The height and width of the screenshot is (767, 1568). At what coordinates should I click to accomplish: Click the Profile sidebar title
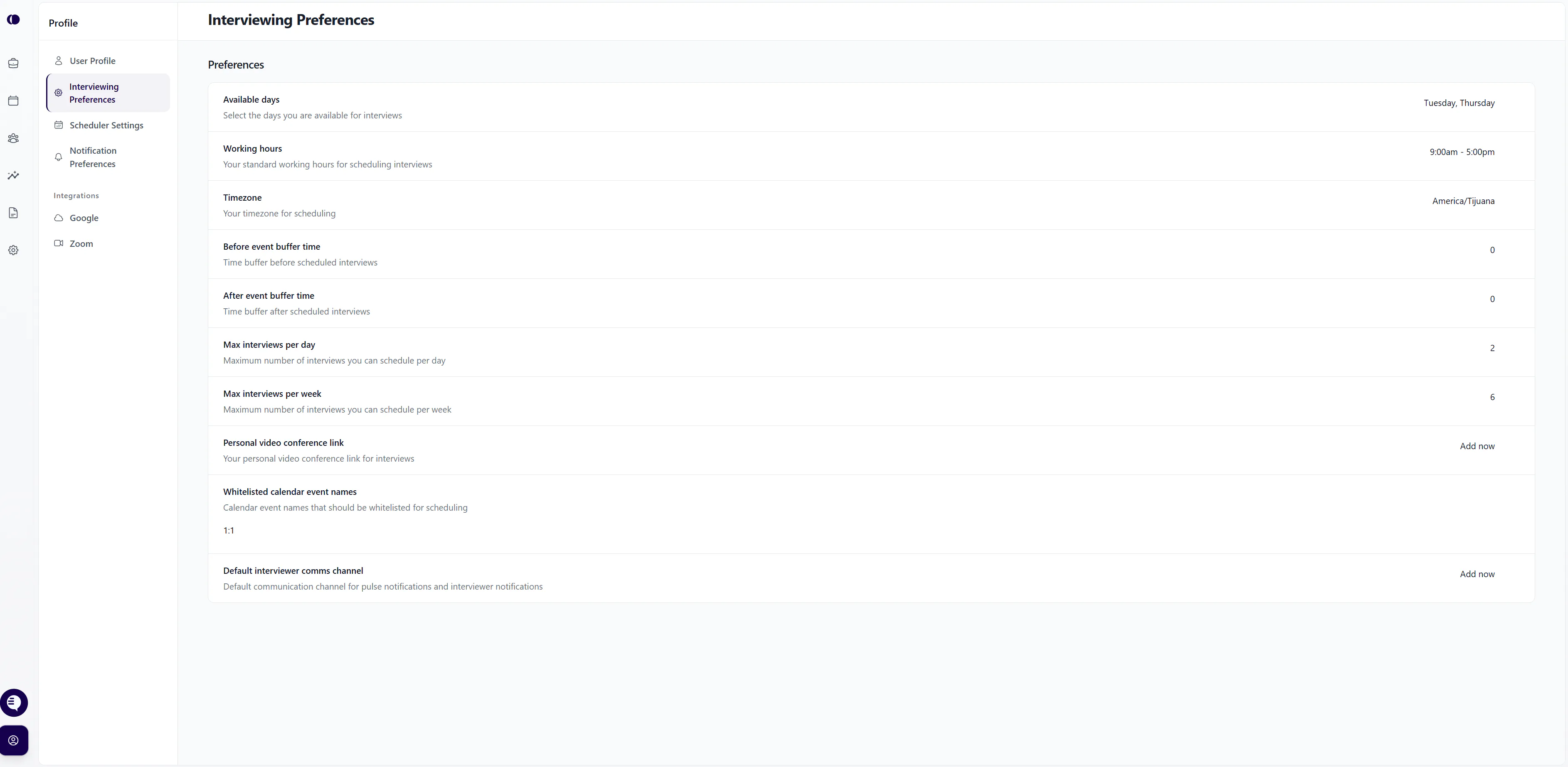click(63, 23)
